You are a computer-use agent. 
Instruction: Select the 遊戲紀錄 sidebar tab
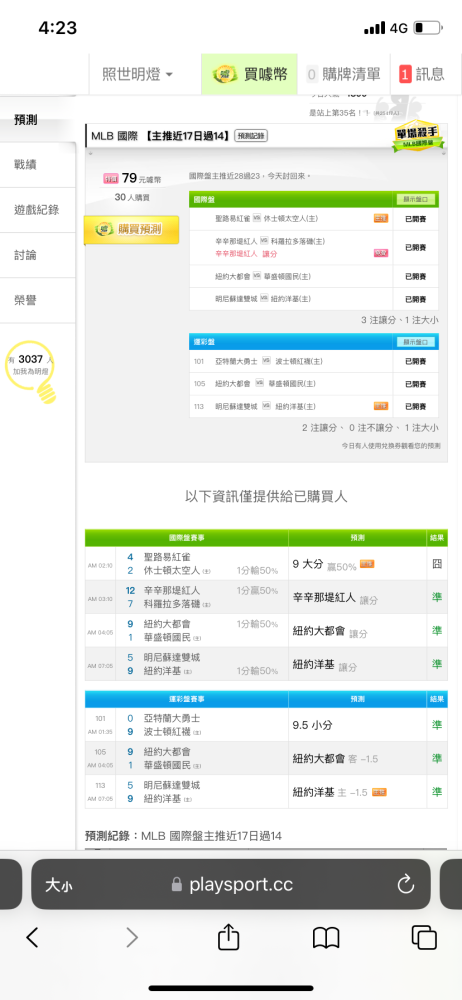pyautogui.click(x=38, y=210)
